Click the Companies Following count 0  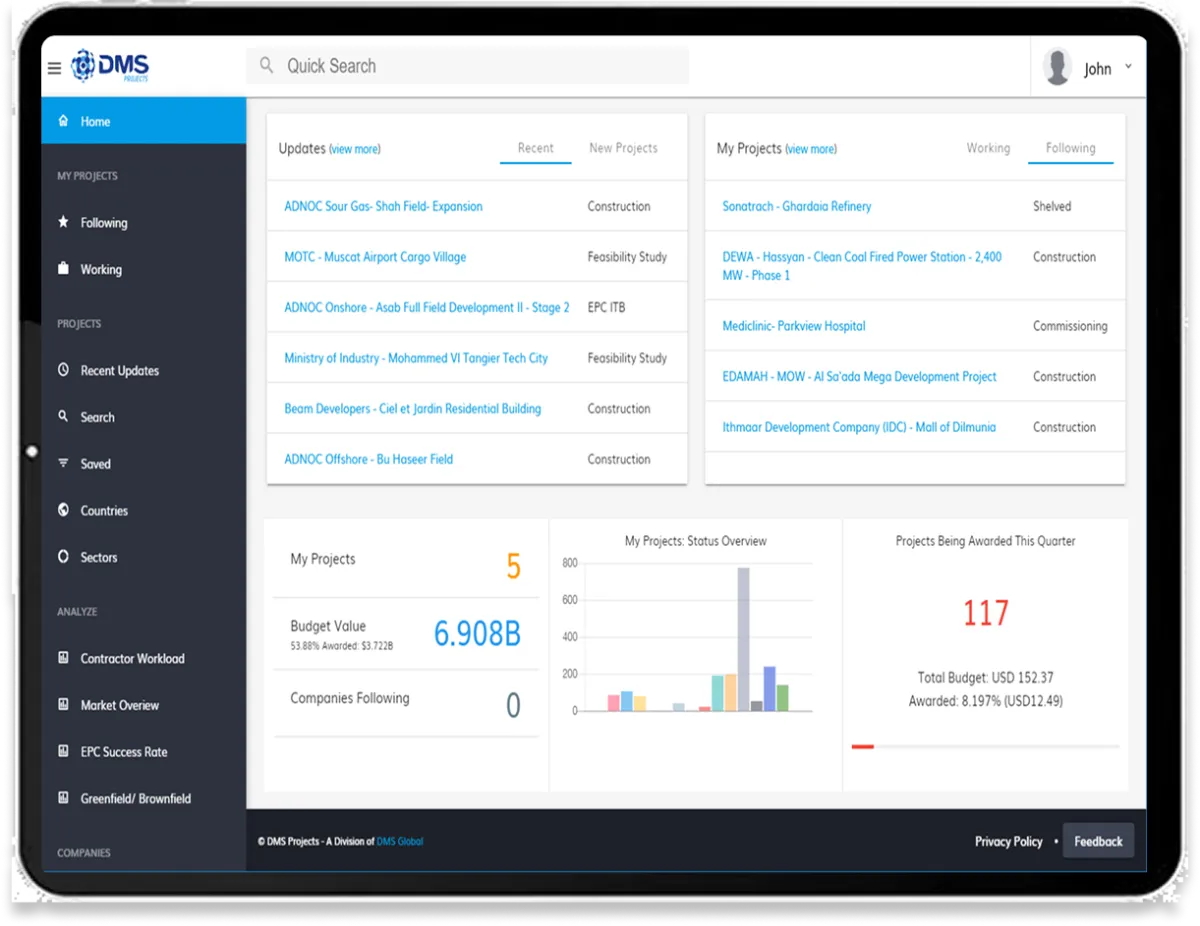(513, 706)
